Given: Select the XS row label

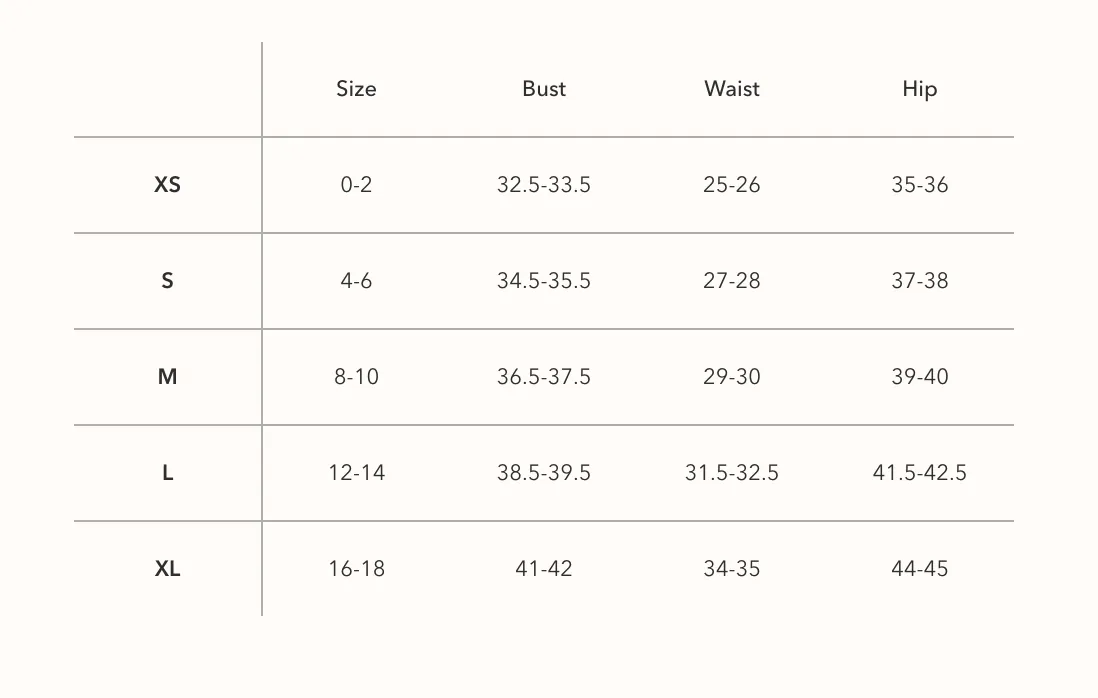Looking at the screenshot, I should coord(167,184).
